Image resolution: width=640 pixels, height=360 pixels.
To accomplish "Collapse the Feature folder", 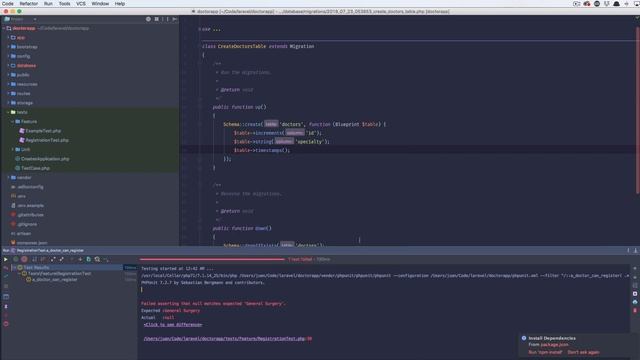I will (x=13, y=122).
